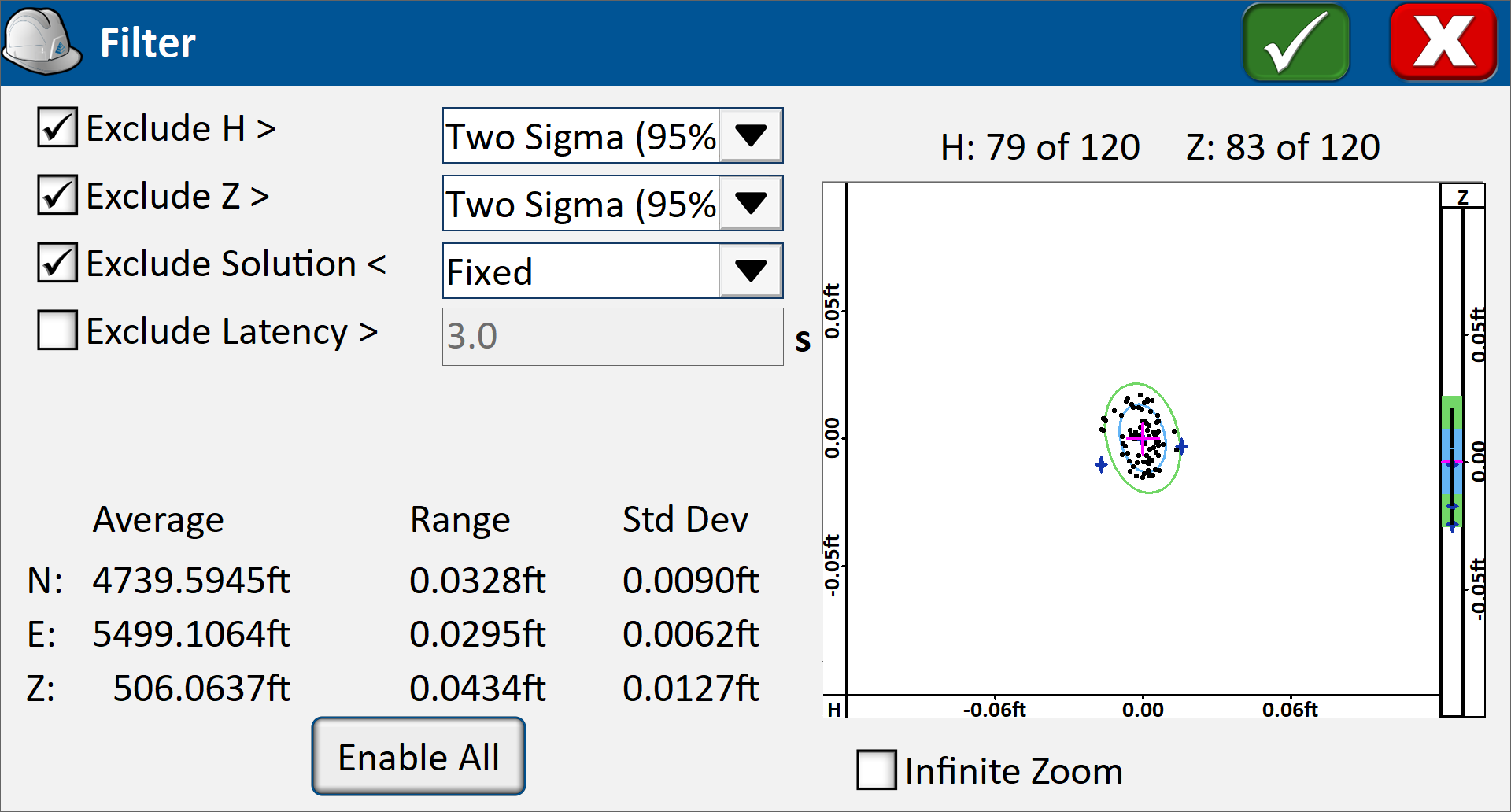Cancel with the red X button
The height and width of the screenshot is (812, 1511).
(x=1443, y=42)
